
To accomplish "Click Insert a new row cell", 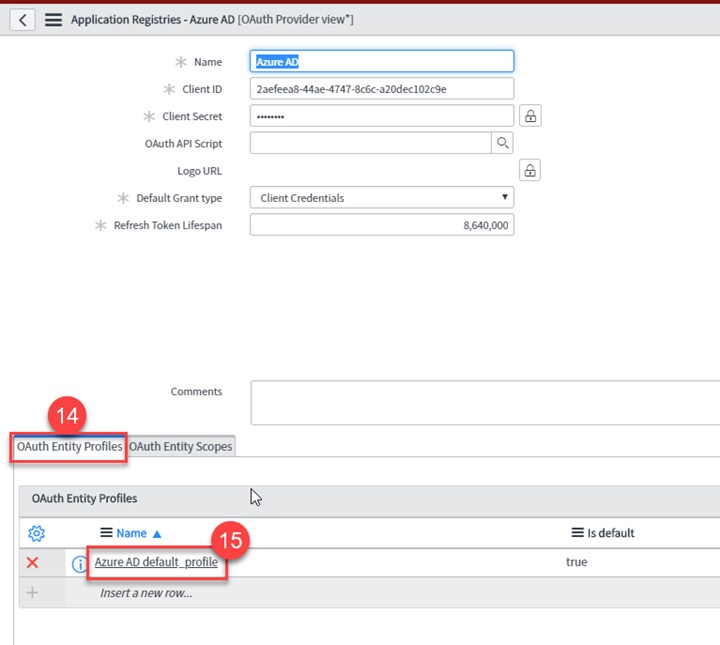I will click(146, 593).
